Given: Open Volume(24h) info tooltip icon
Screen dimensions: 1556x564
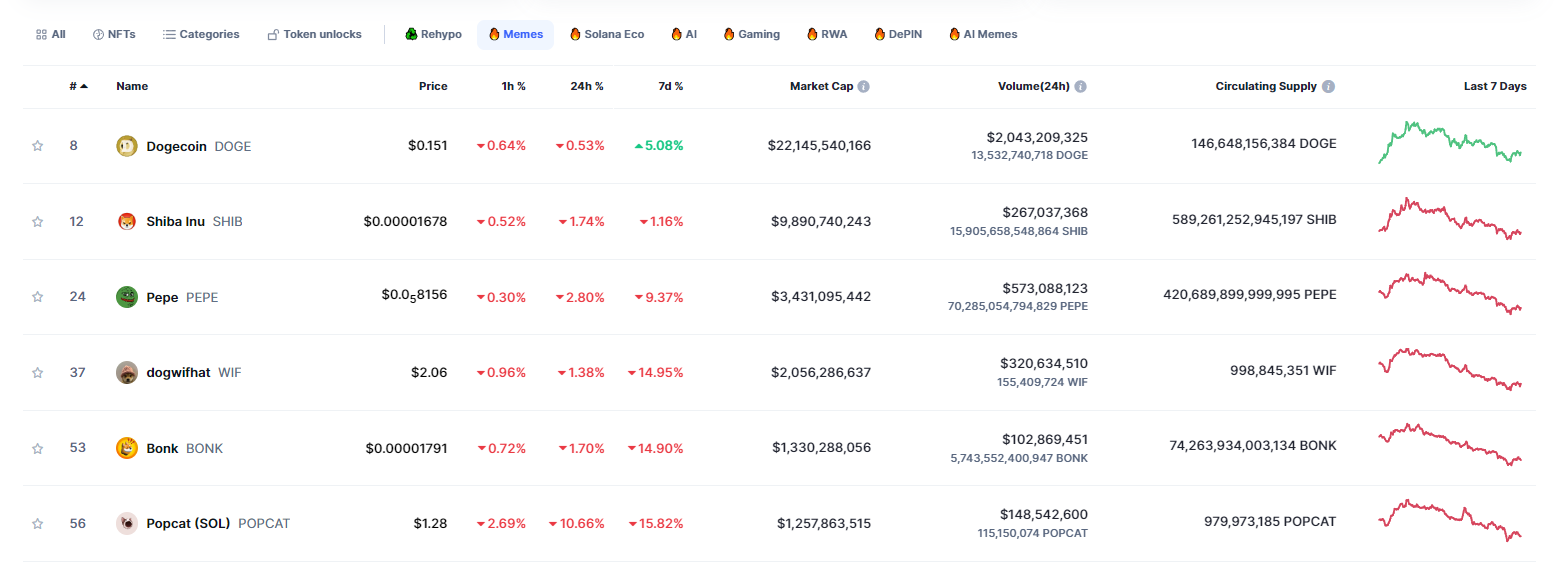Looking at the screenshot, I should point(1081,87).
